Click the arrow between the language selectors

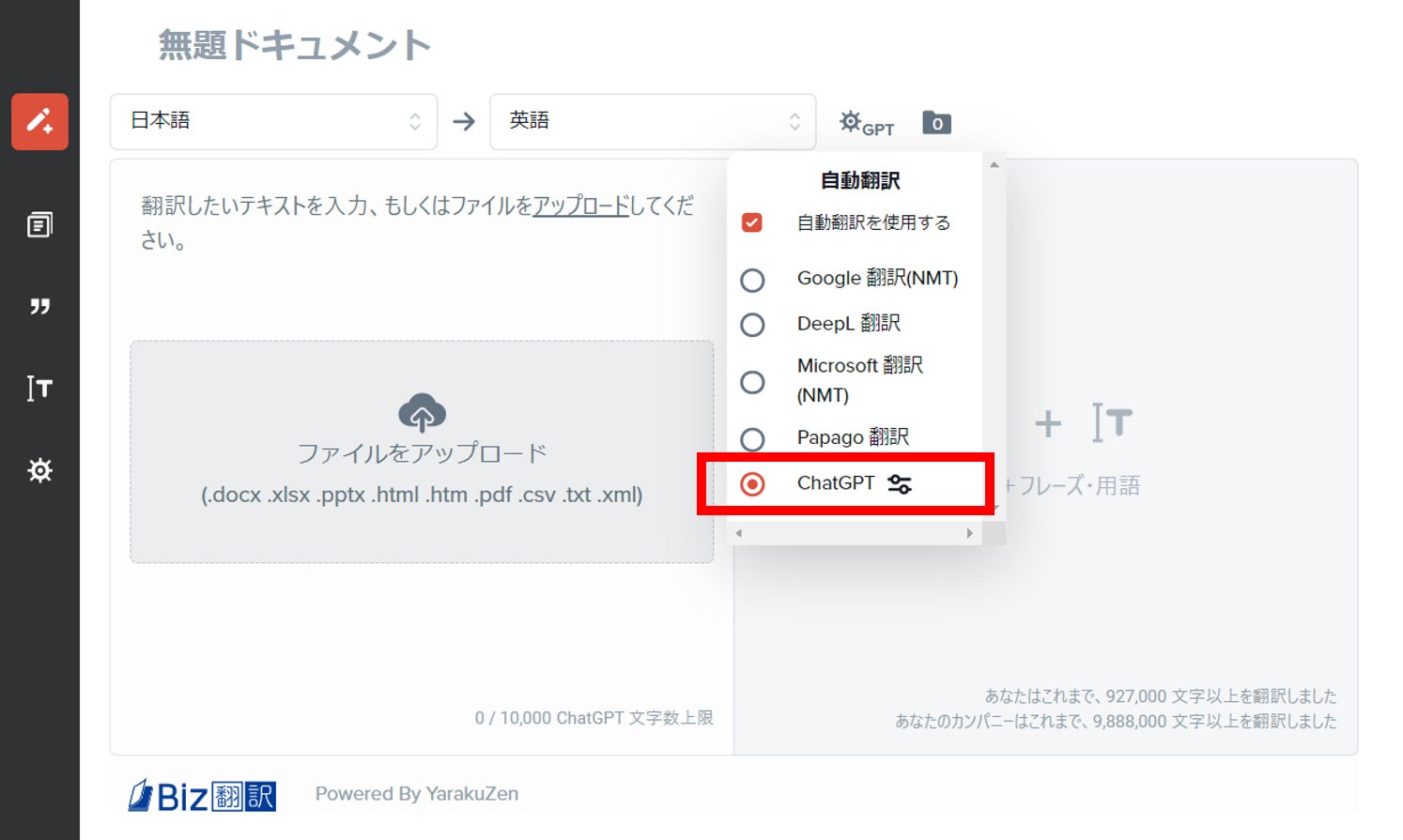[464, 122]
